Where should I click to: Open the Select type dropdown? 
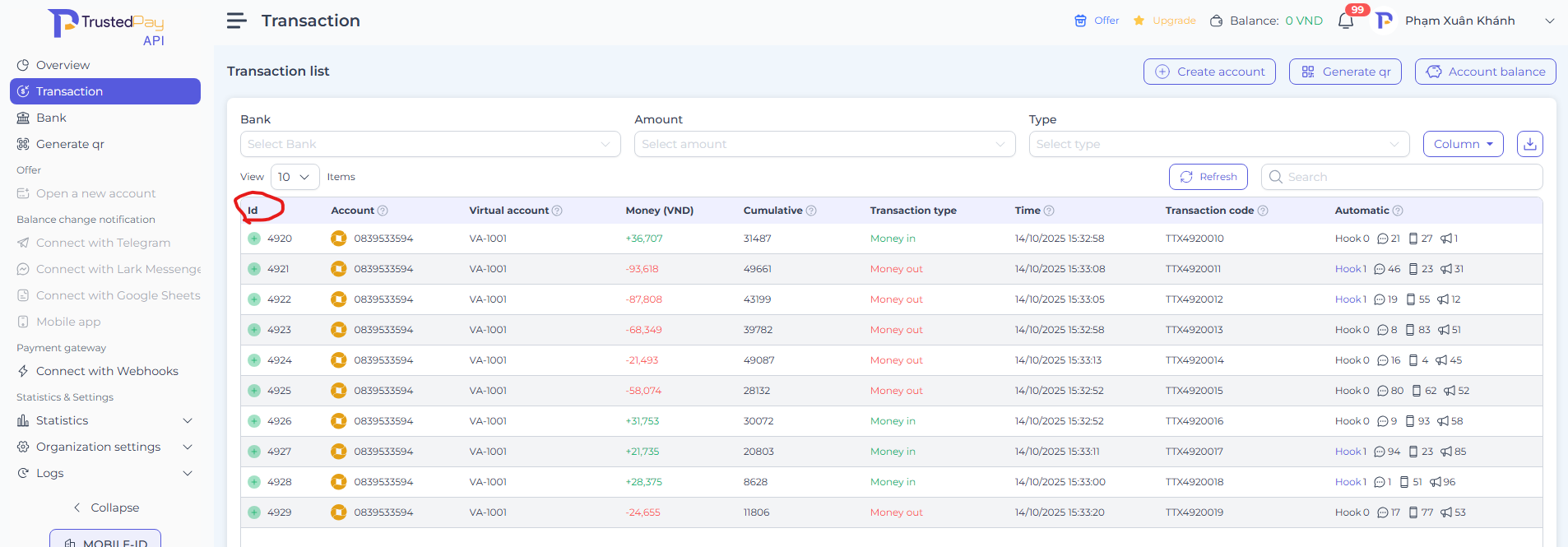coord(1218,144)
